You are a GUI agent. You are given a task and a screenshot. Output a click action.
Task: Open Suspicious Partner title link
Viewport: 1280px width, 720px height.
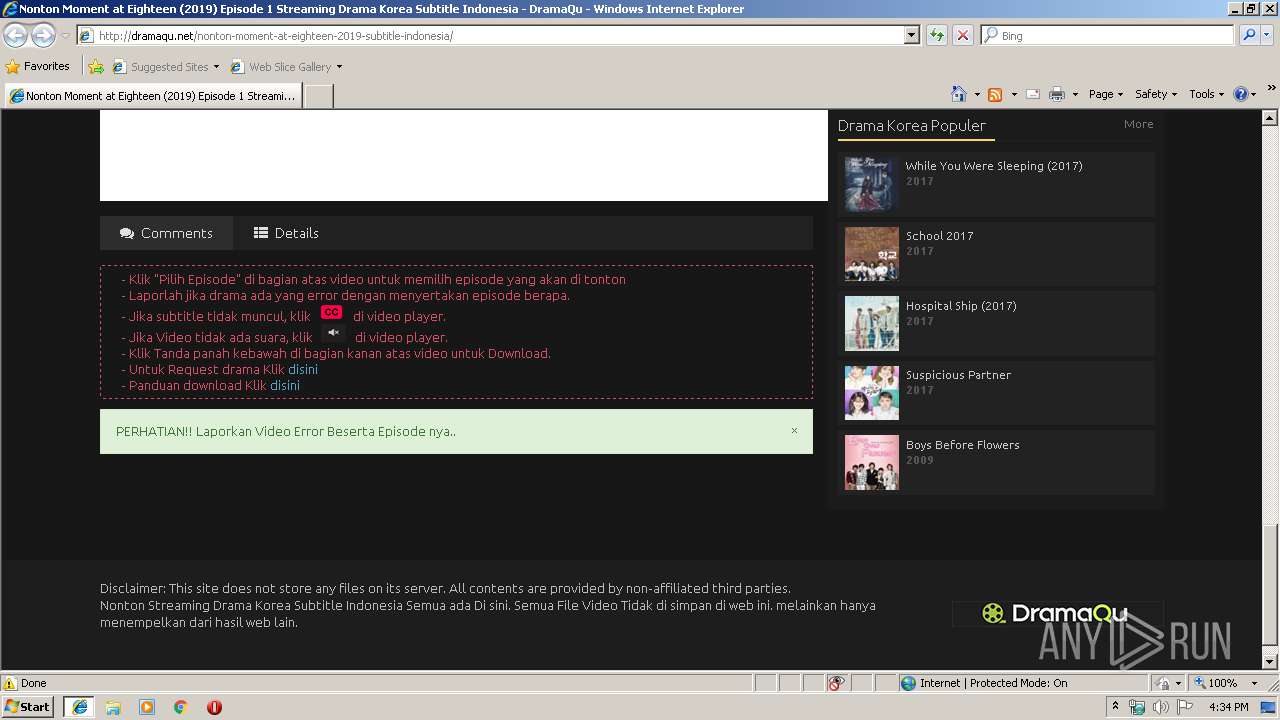click(958, 375)
